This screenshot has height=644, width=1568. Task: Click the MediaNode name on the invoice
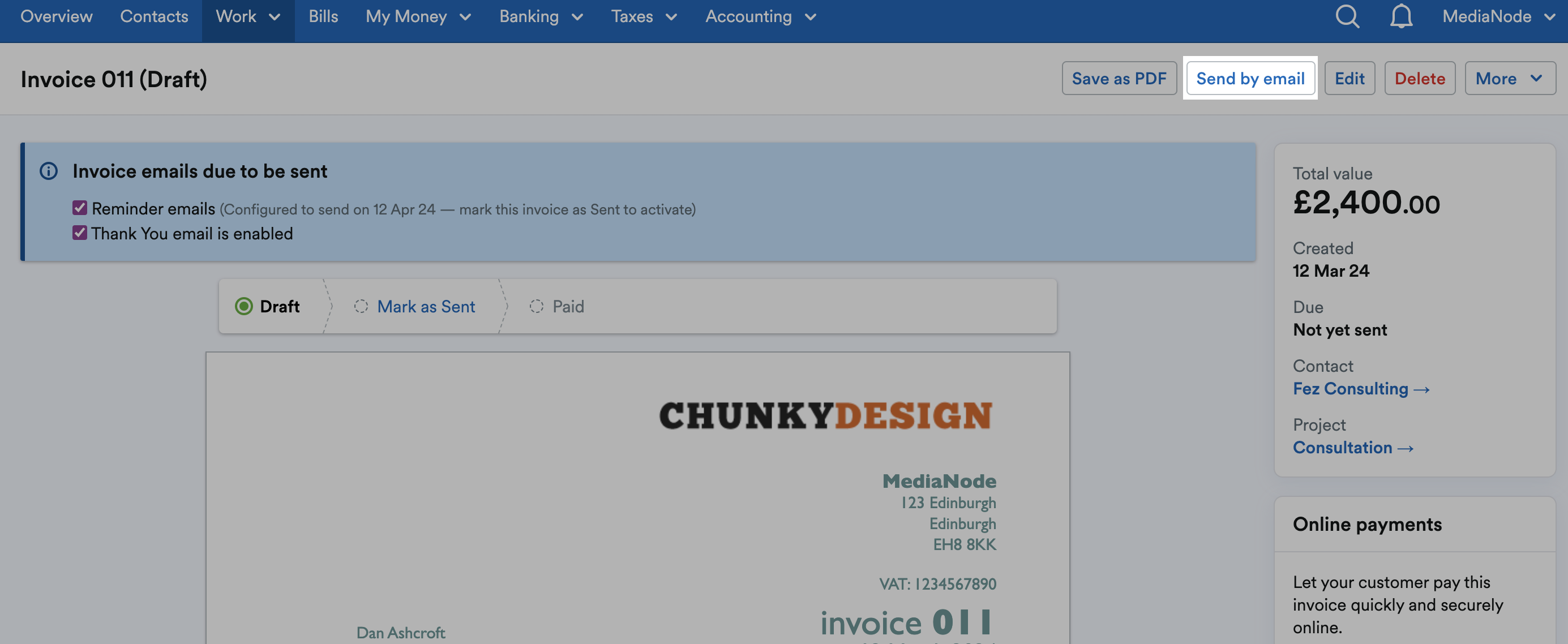[939, 481]
